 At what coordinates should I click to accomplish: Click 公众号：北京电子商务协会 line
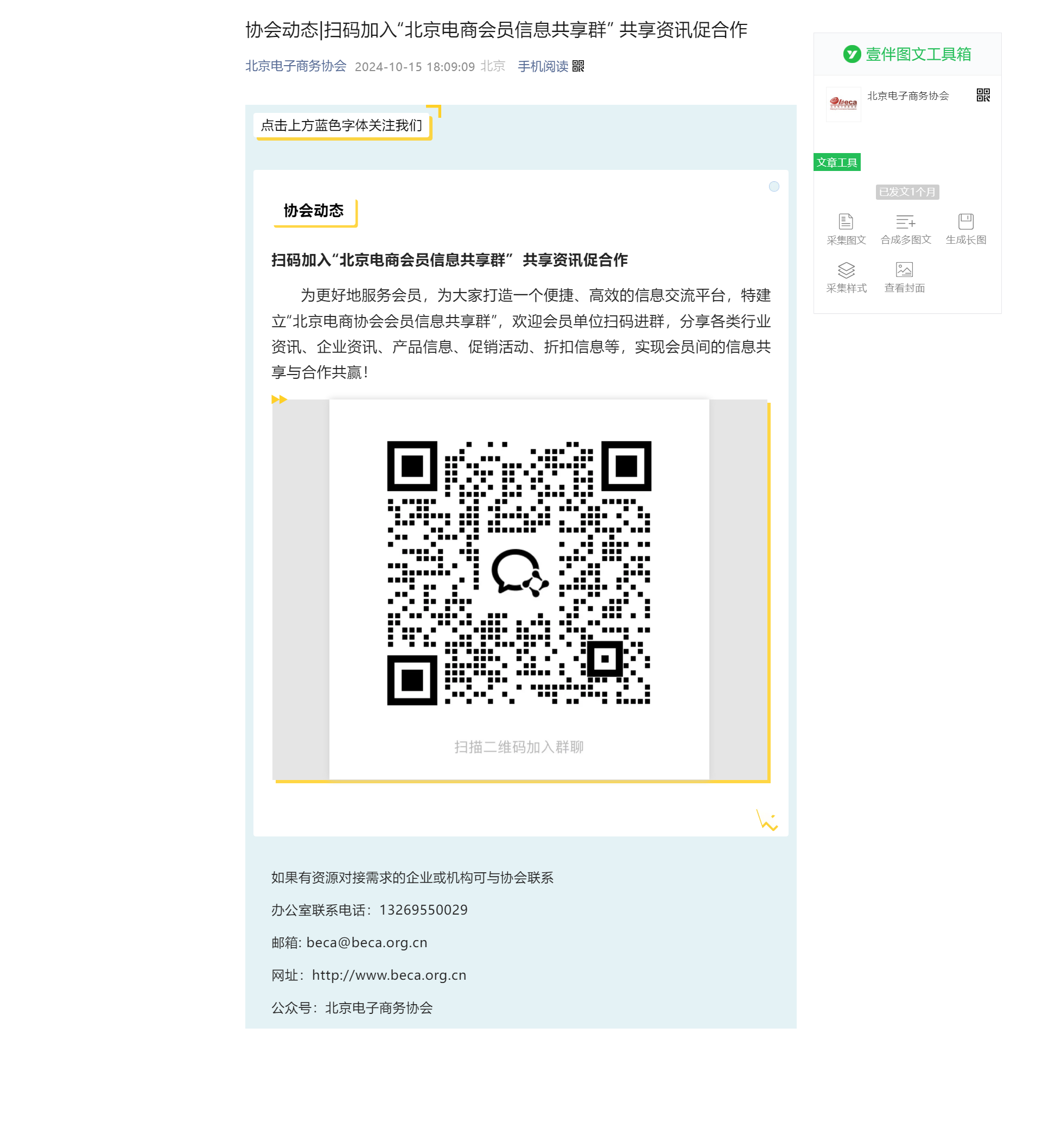pos(352,1007)
